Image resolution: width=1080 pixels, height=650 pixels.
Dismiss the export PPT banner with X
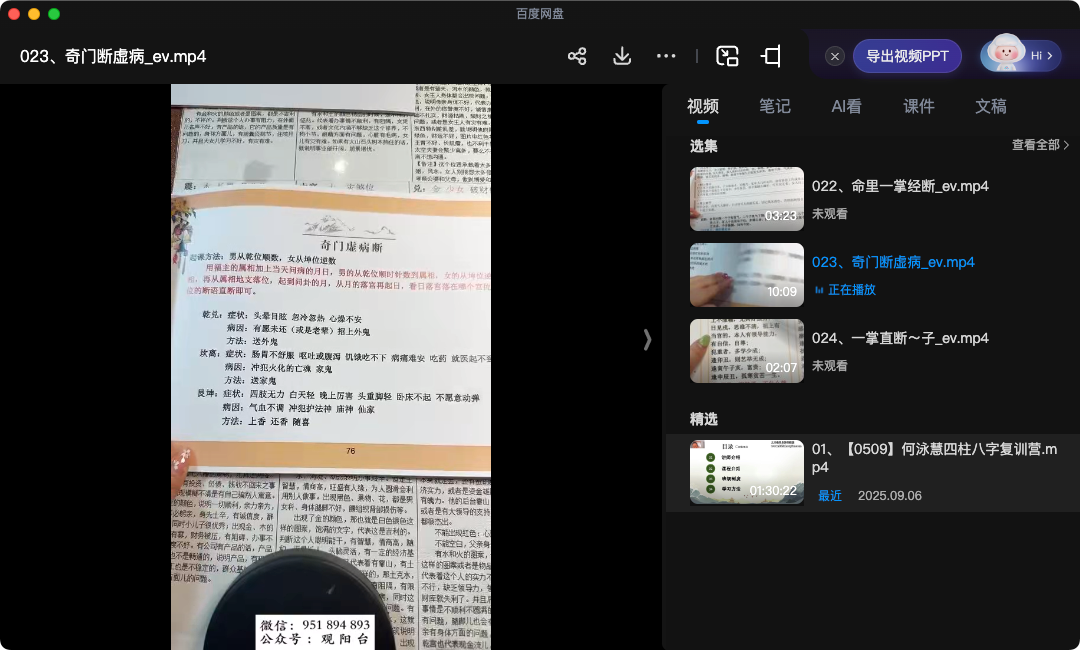pos(835,56)
